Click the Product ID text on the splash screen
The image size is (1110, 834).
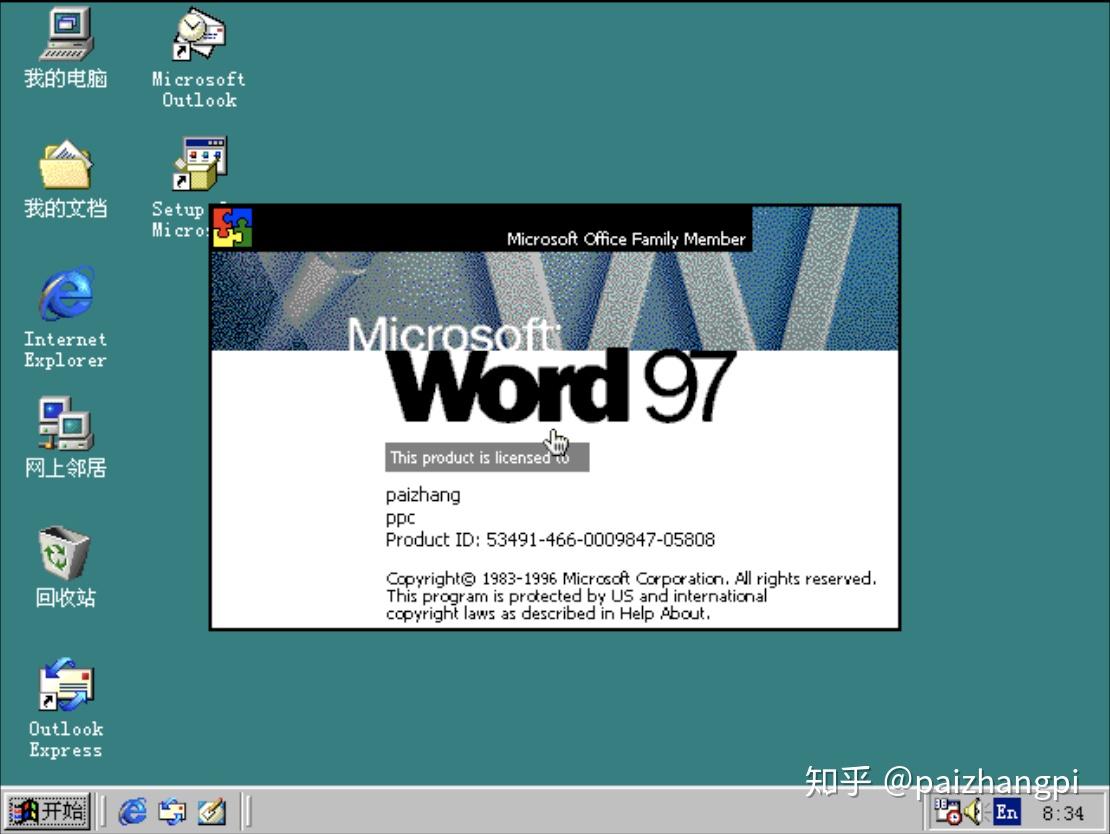[x=549, y=539]
